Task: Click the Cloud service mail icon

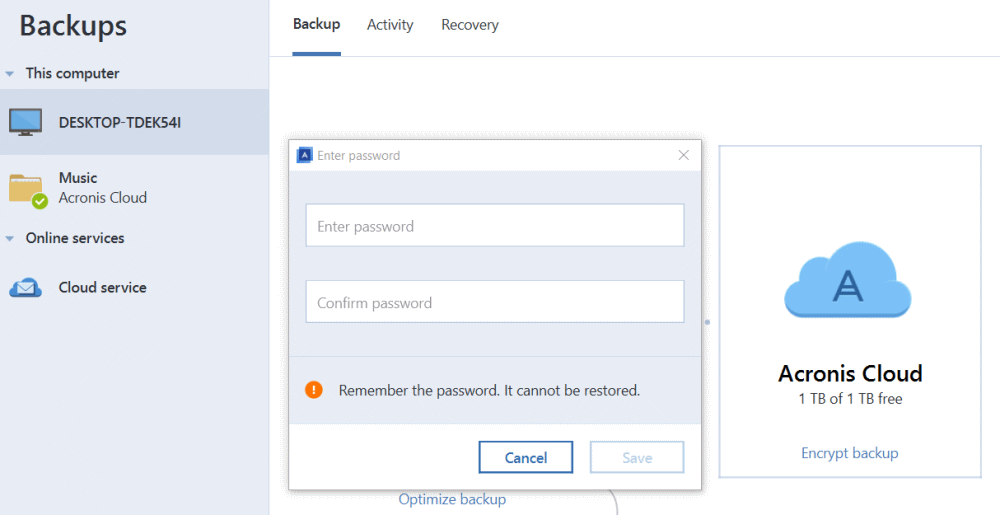Action: [26, 288]
